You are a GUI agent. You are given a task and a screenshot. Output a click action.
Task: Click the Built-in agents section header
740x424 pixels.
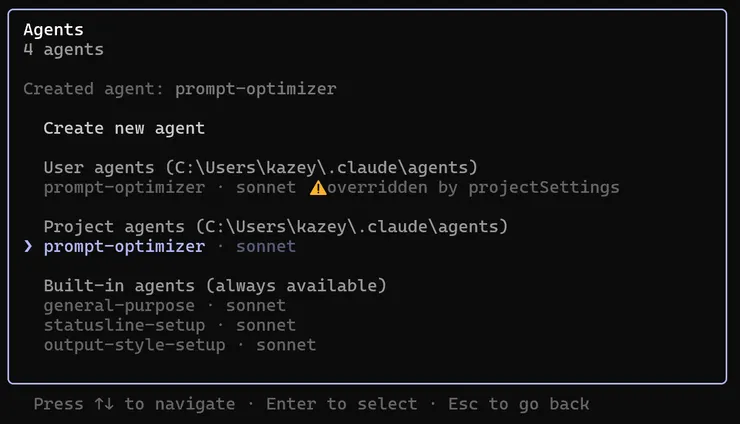click(215, 286)
